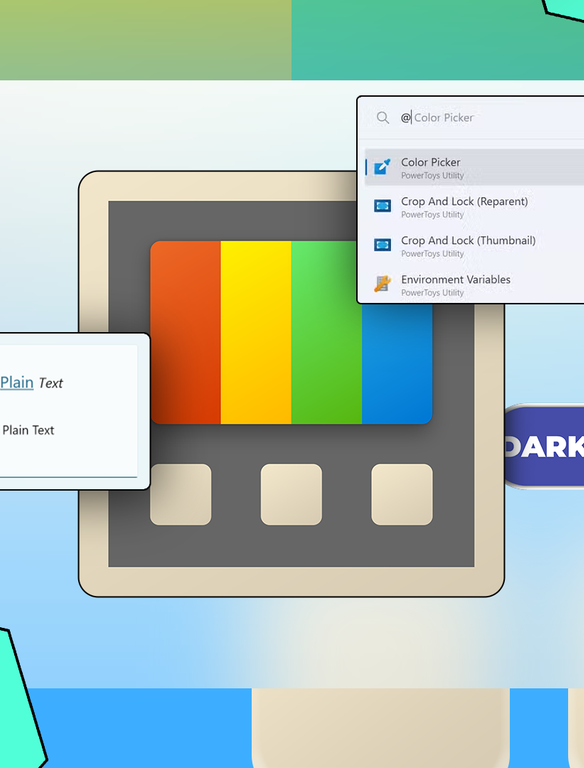Launch Environment Variables utility result

474,285
